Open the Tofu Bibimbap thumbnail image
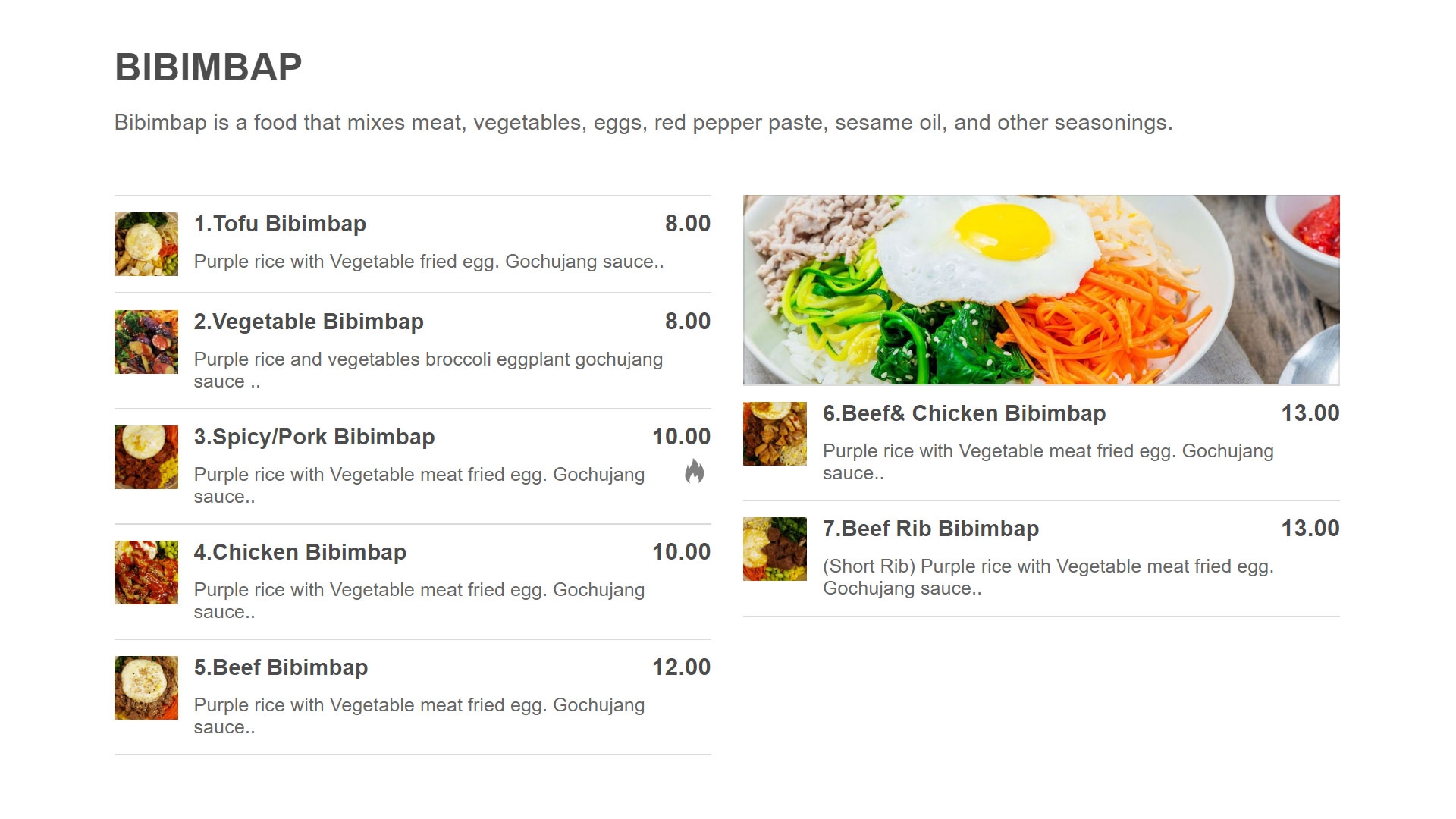Screen dimensions: 1456x819 point(146,244)
